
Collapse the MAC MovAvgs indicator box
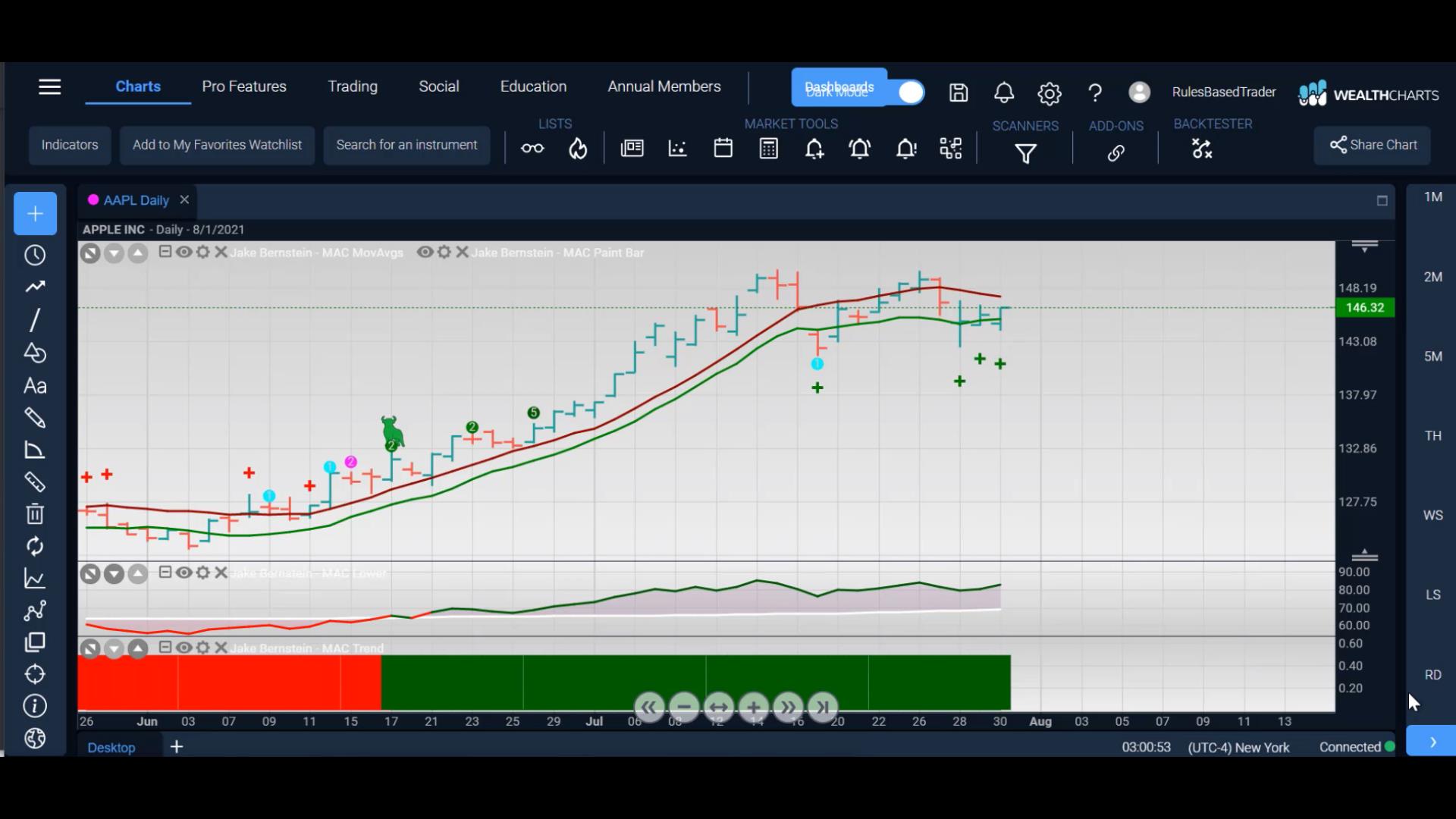coord(165,252)
